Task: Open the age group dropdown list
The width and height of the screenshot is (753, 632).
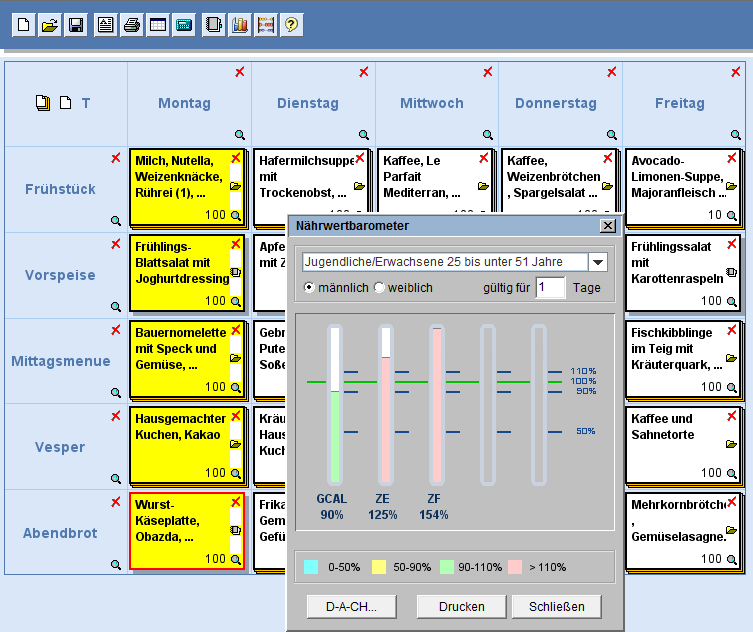Action: [x=597, y=262]
